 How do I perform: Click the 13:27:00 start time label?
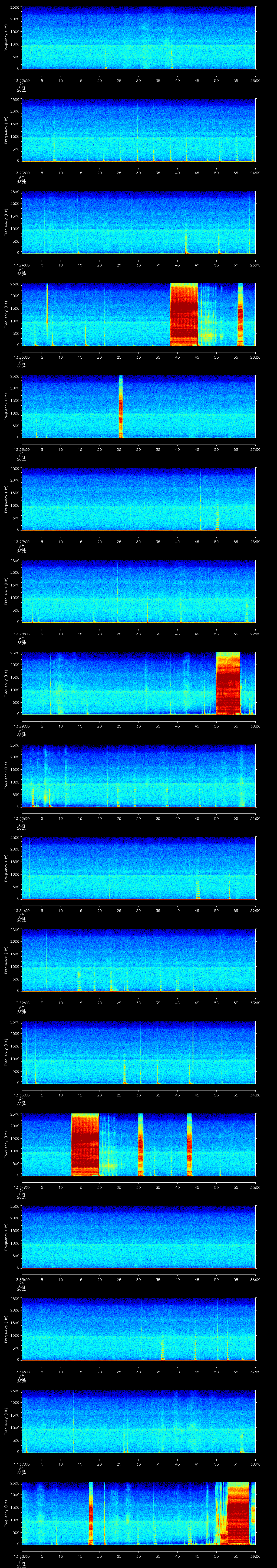click(21, 542)
